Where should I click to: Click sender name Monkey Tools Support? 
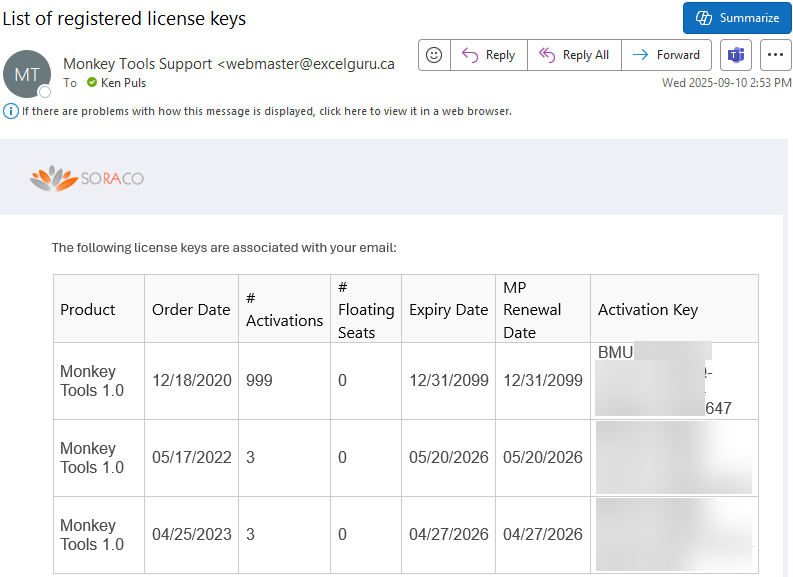click(138, 64)
